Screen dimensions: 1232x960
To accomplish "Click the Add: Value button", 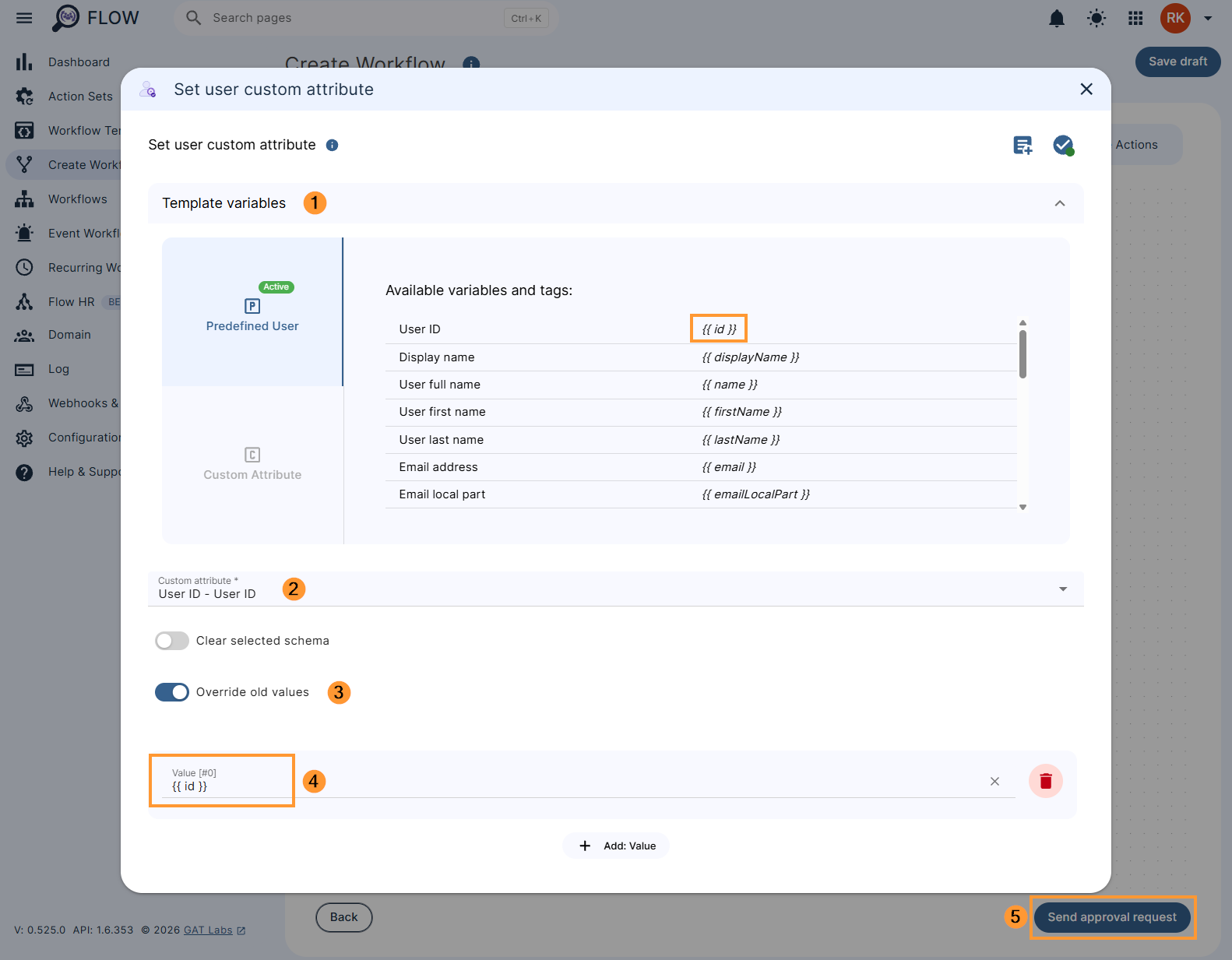I will (616, 846).
